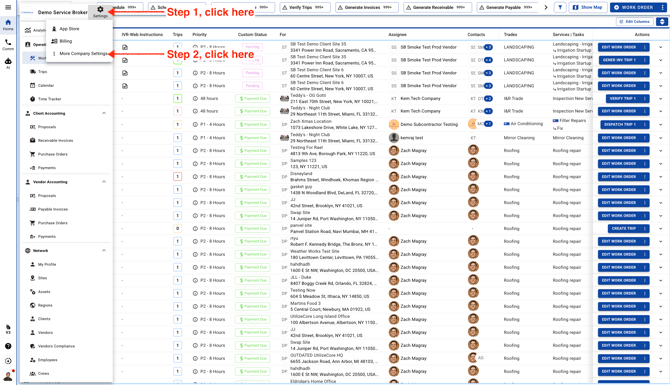Click Assignee column header

(x=397, y=35)
